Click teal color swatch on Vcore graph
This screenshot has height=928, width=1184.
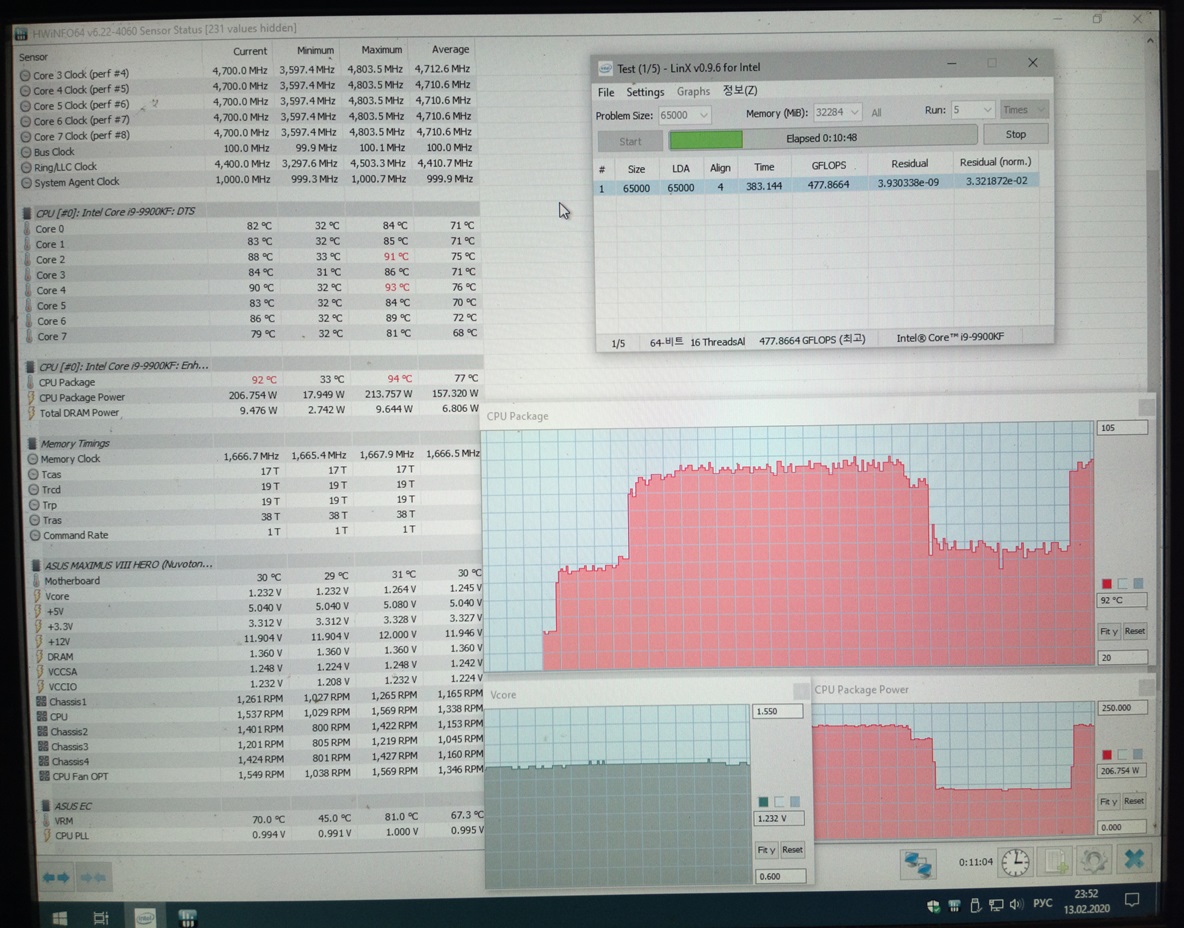click(x=763, y=802)
